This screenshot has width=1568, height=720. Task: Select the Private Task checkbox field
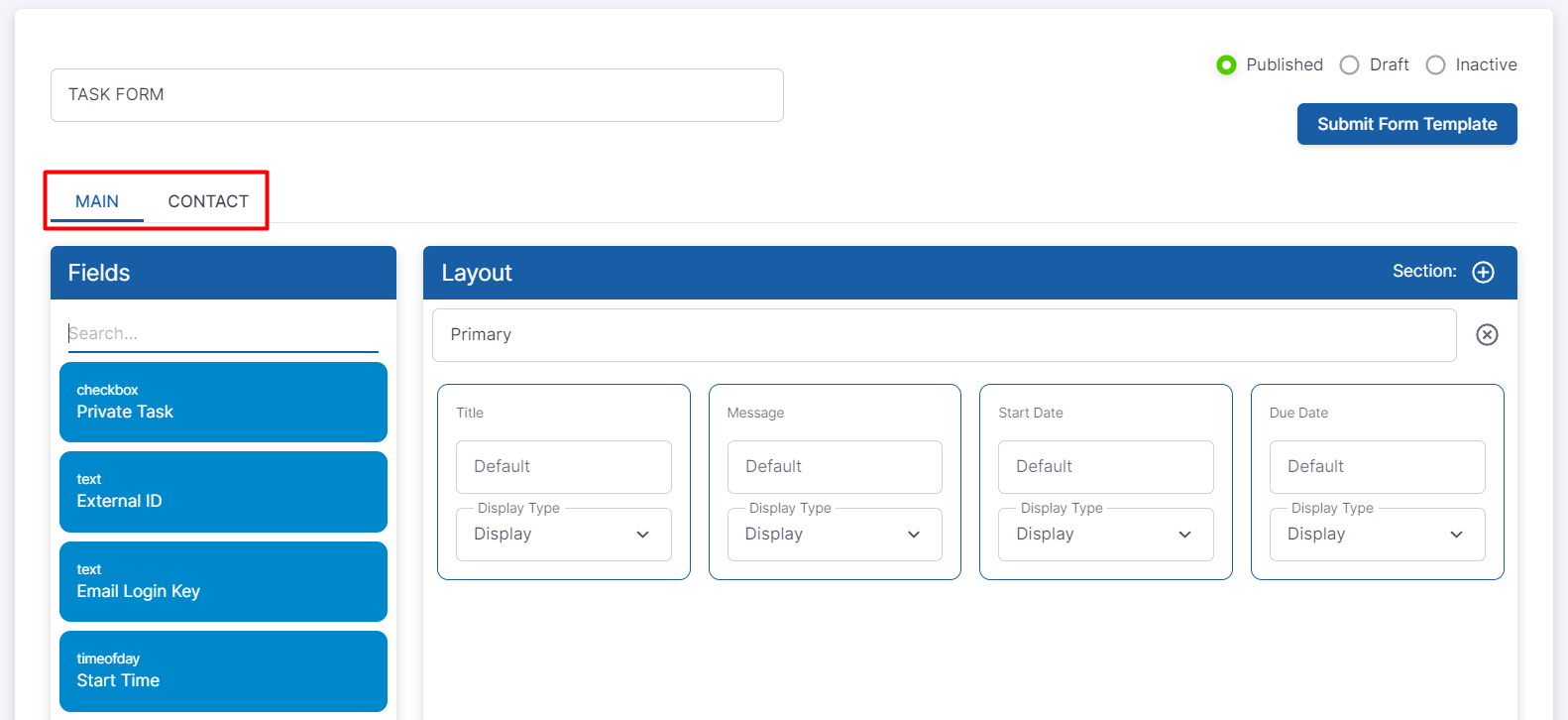tap(223, 402)
